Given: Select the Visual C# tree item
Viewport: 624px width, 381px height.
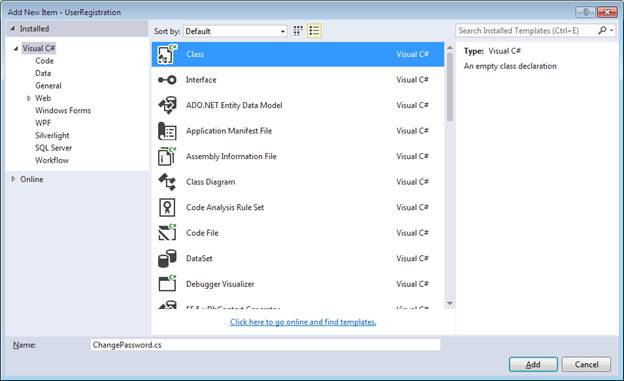Looking at the screenshot, I should click(x=39, y=48).
